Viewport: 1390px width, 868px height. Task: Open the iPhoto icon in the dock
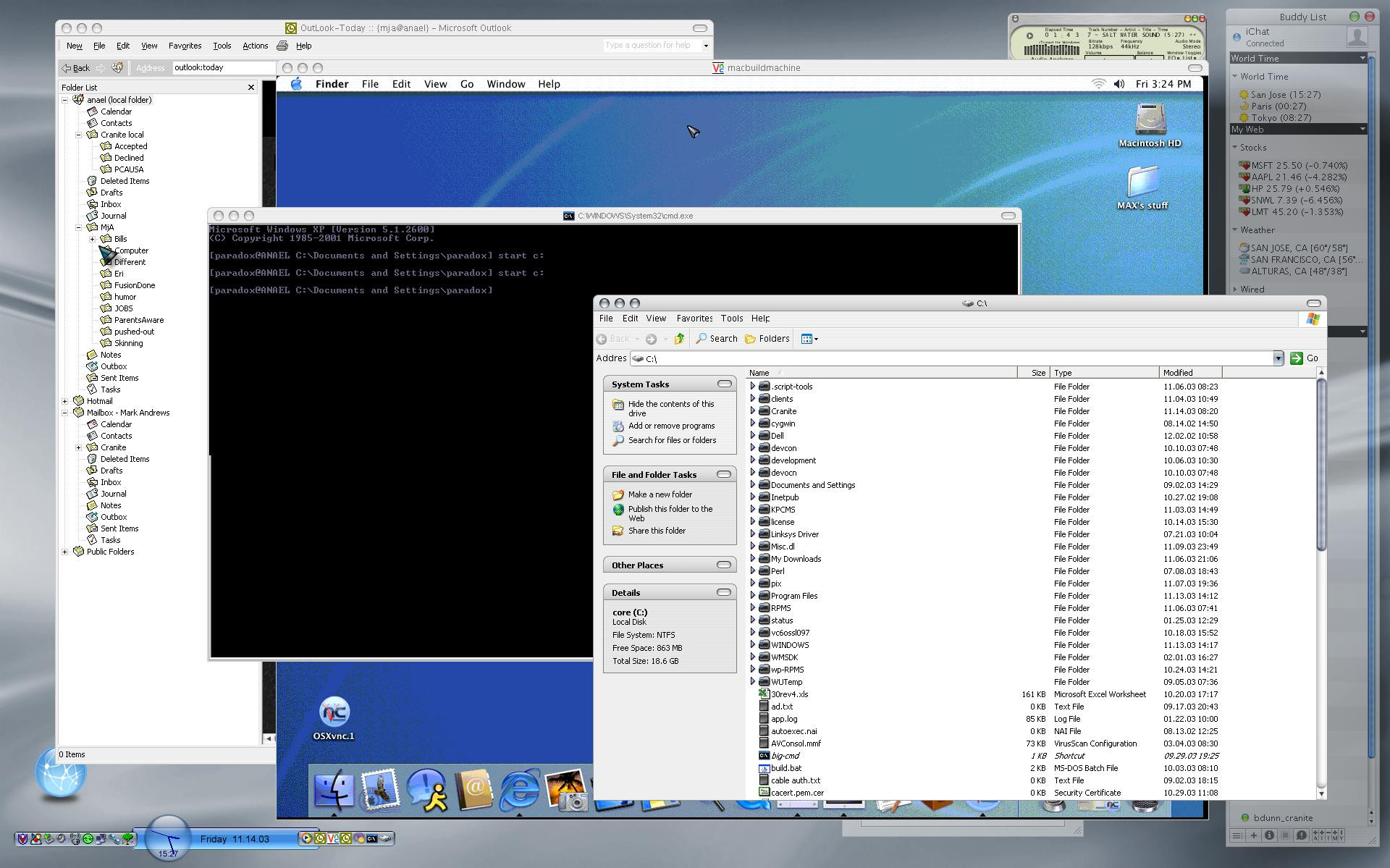(566, 790)
